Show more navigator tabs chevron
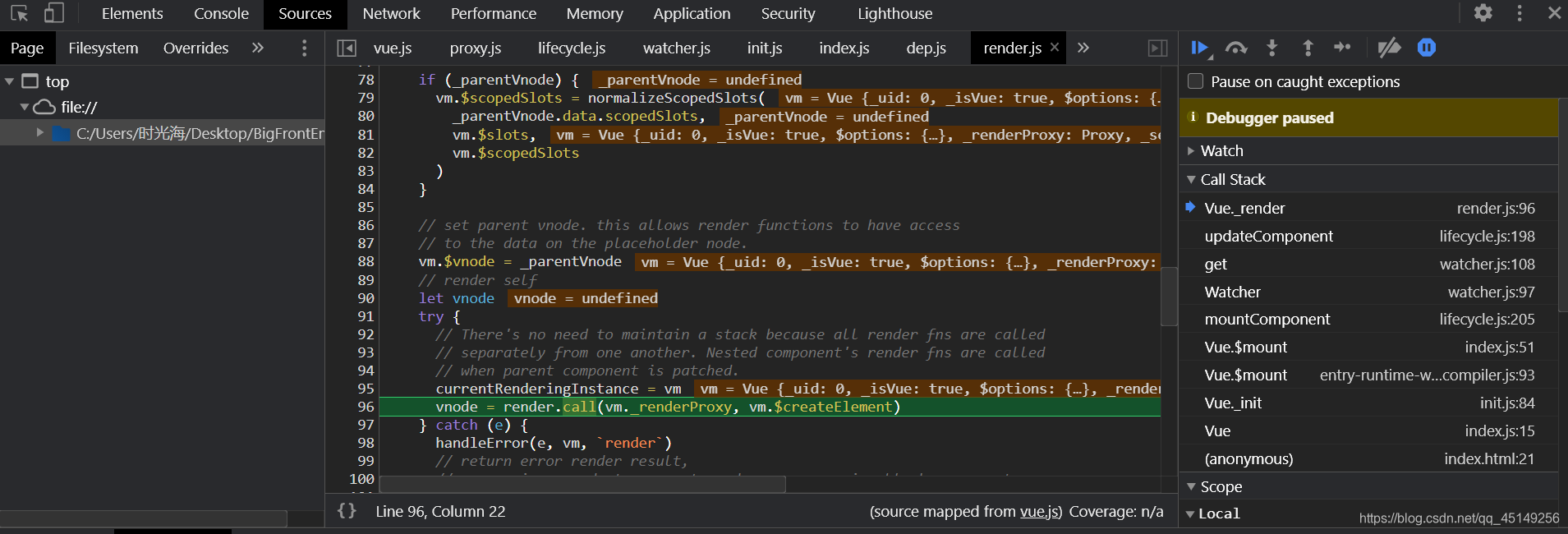Screen dimensions: 1568x534 [x=258, y=48]
